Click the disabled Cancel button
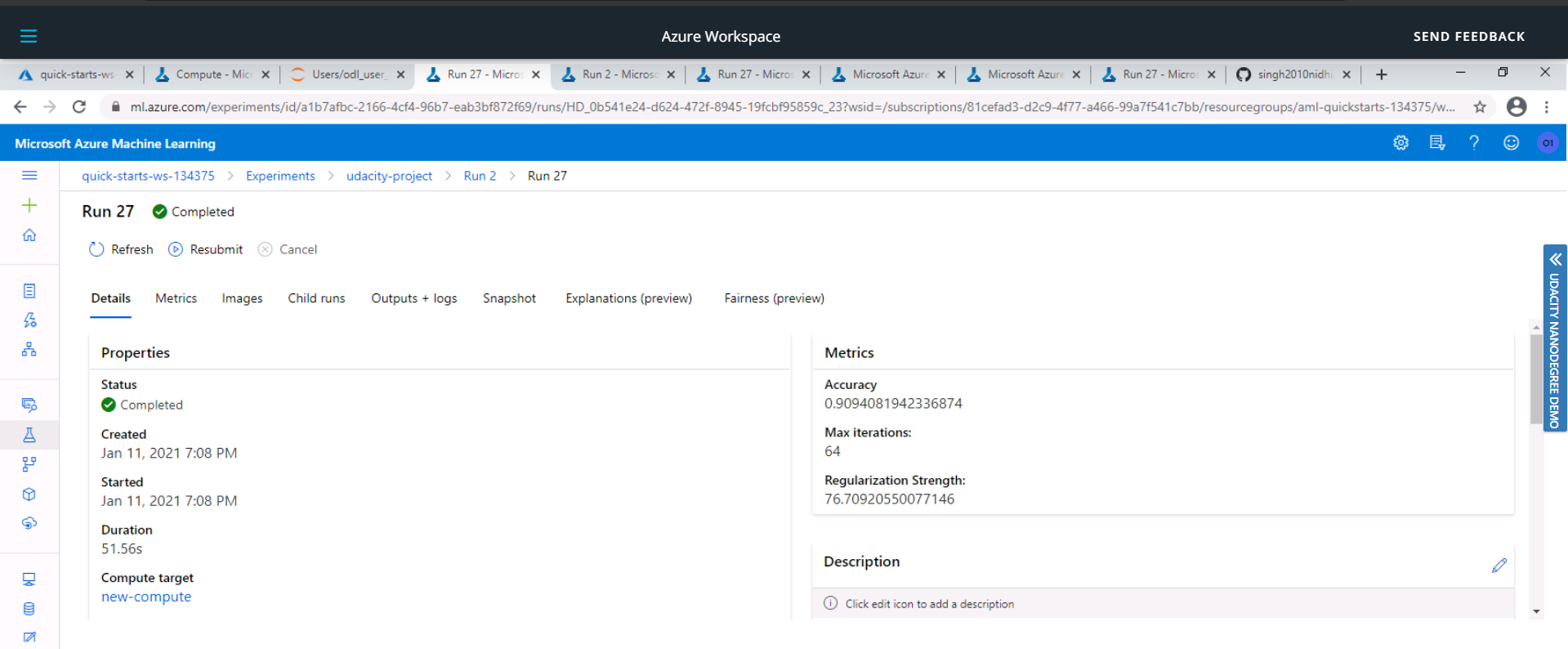 [288, 249]
